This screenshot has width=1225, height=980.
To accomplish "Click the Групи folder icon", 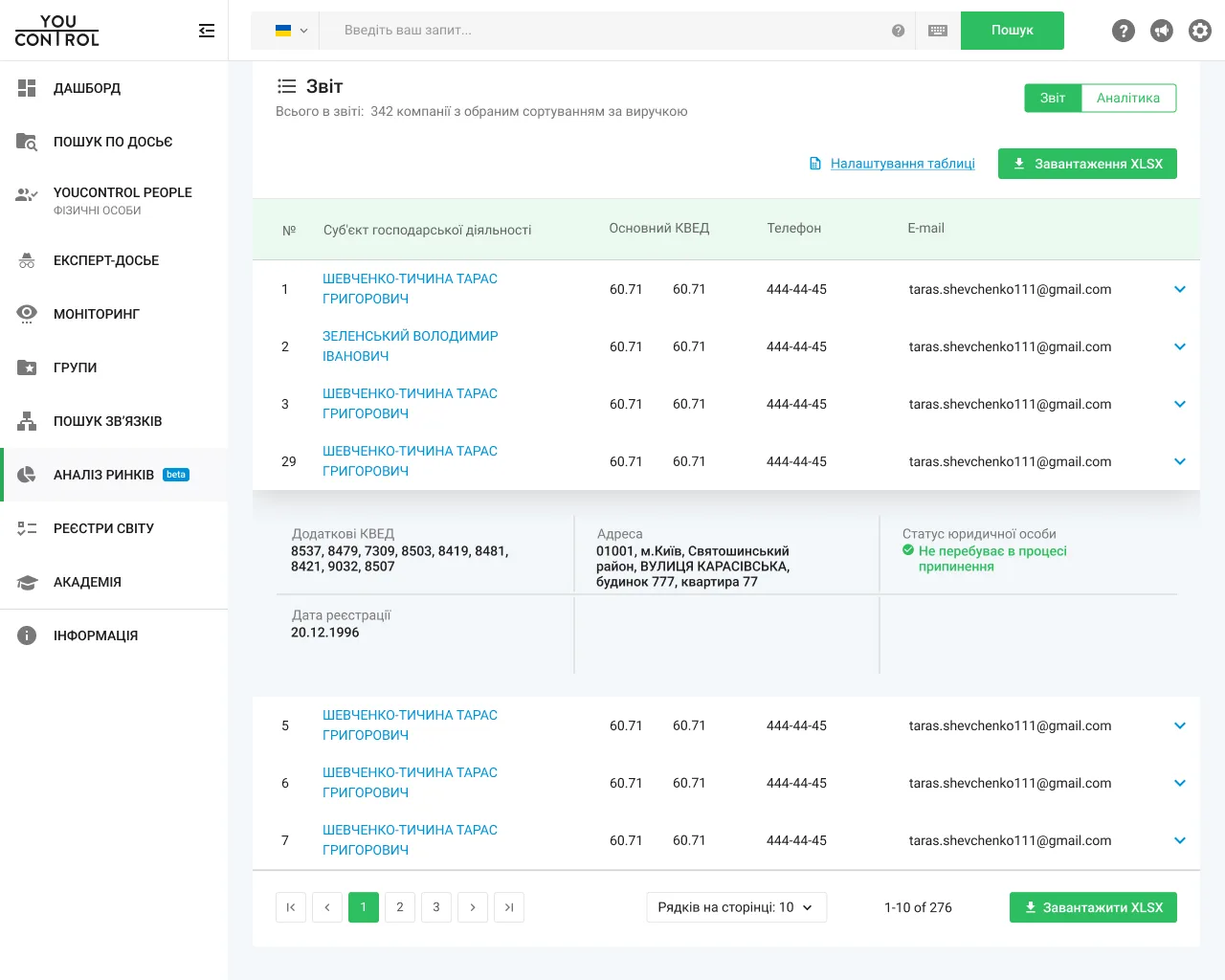I will click(x=27, y=367).
